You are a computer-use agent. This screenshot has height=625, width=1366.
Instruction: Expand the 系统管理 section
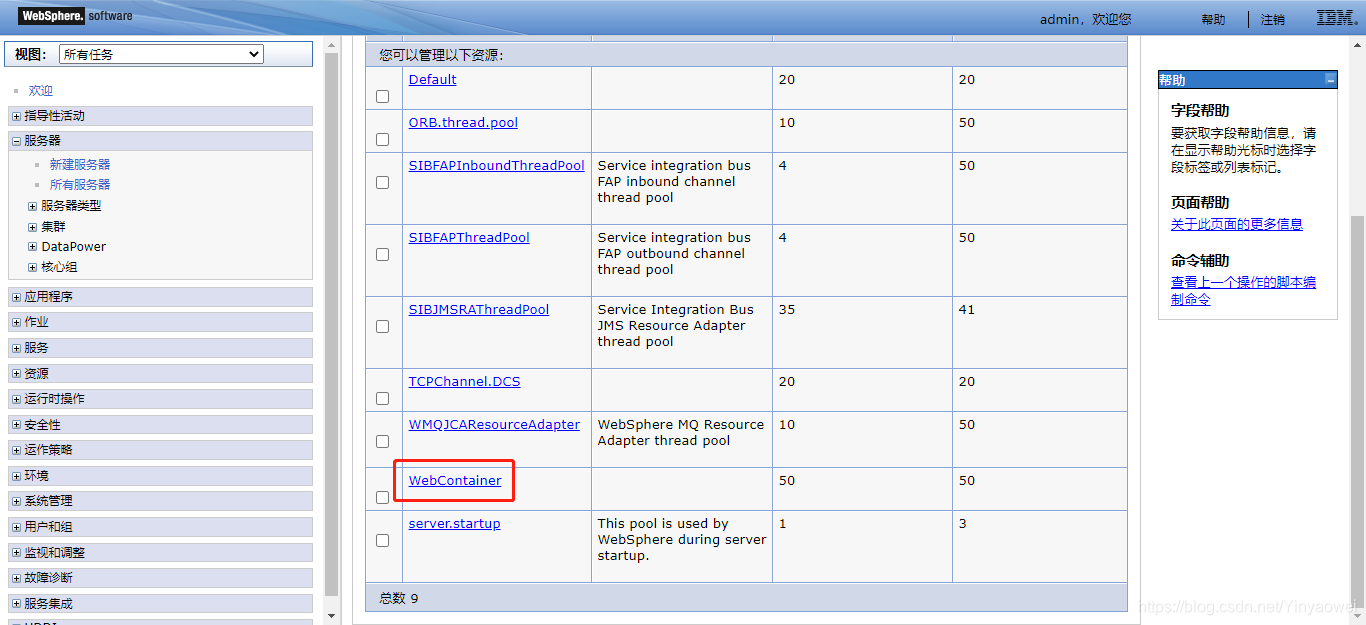(x=16, y=501)
